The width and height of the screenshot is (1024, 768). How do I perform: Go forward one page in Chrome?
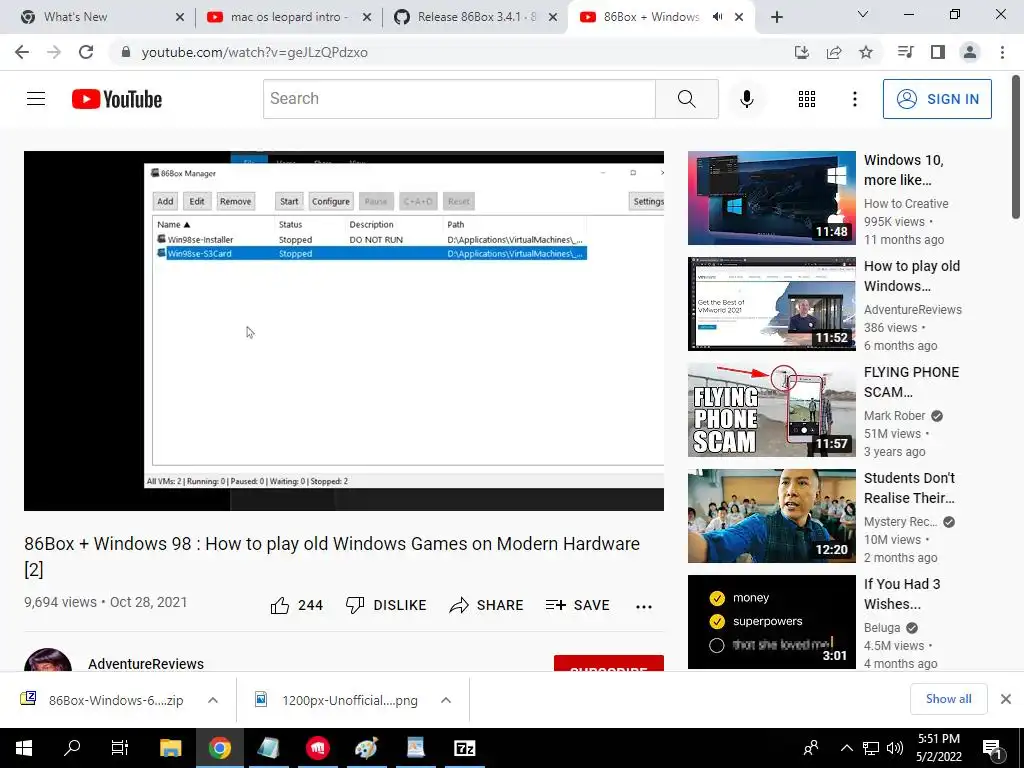54,52
